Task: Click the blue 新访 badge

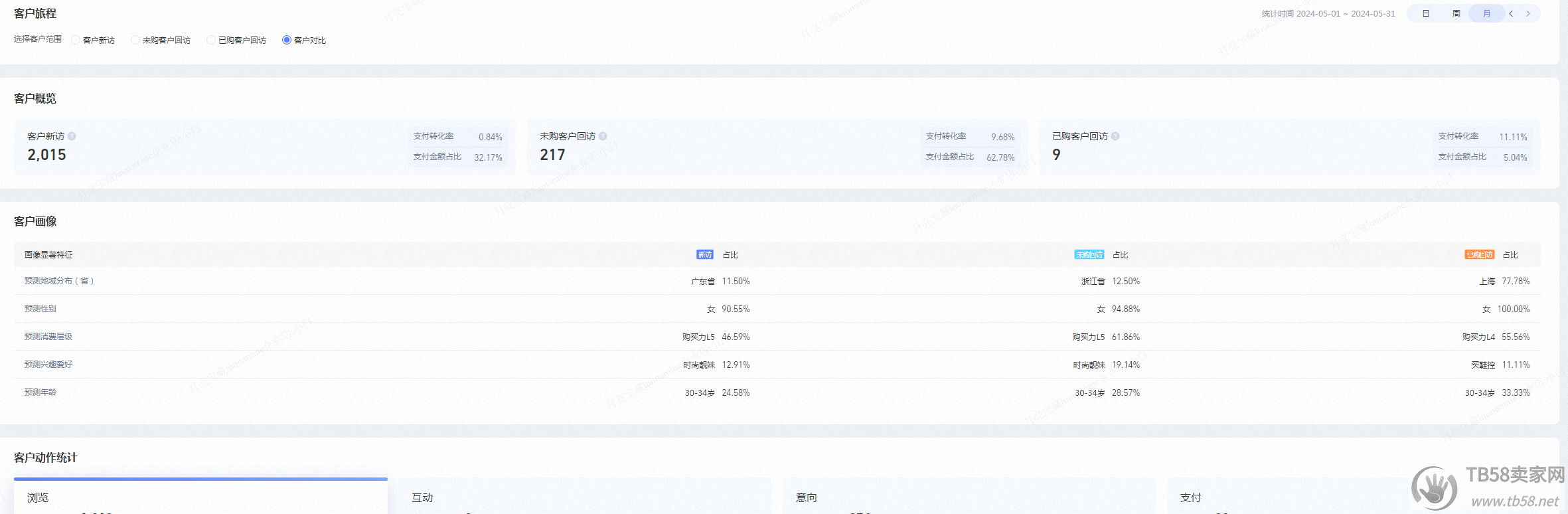Action: pyautogui.click(x=704, y=255)
